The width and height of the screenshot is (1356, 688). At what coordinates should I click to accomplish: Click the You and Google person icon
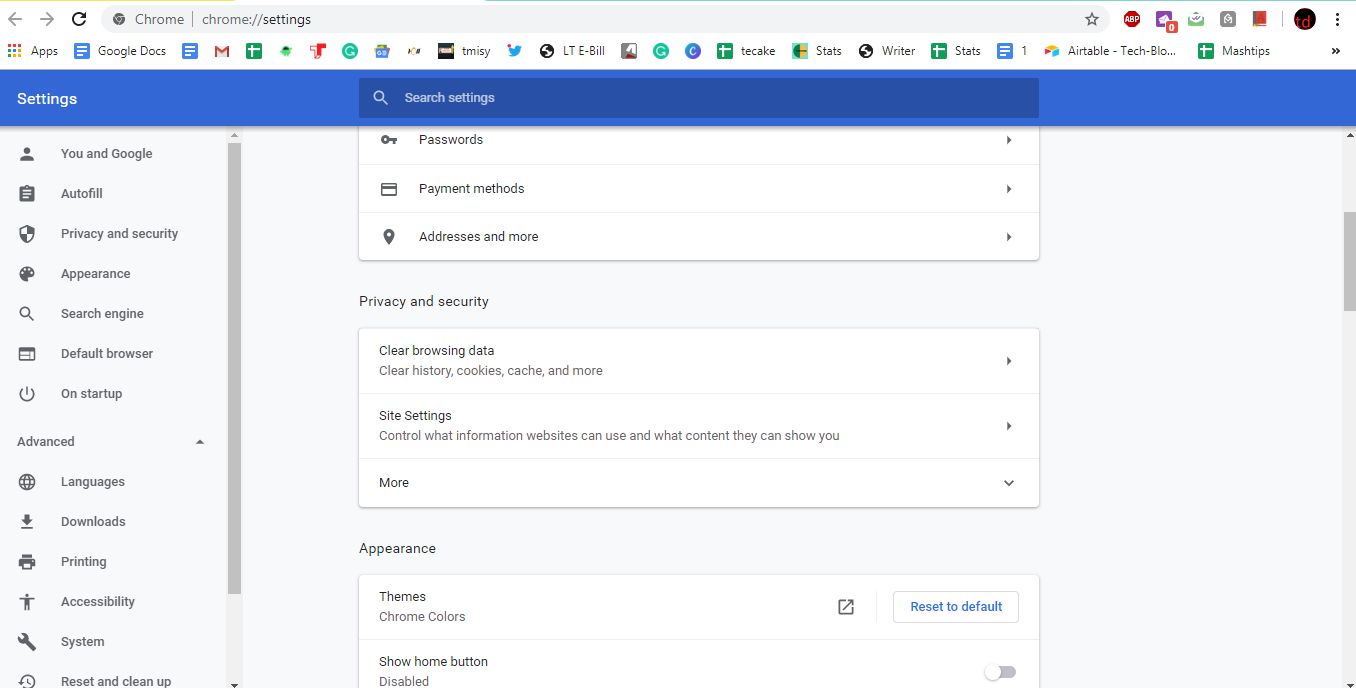coord(27,154)
